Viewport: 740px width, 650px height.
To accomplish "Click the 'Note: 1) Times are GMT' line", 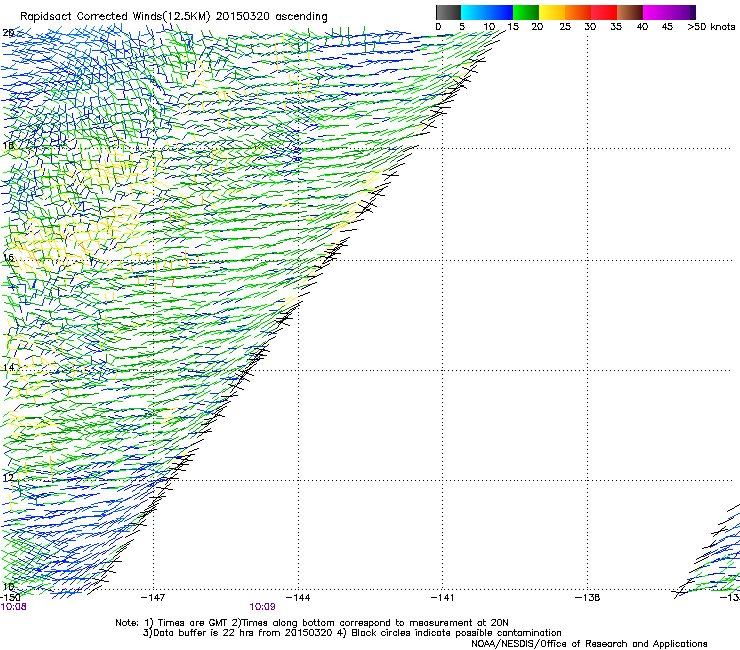I will tap(312, 623).
